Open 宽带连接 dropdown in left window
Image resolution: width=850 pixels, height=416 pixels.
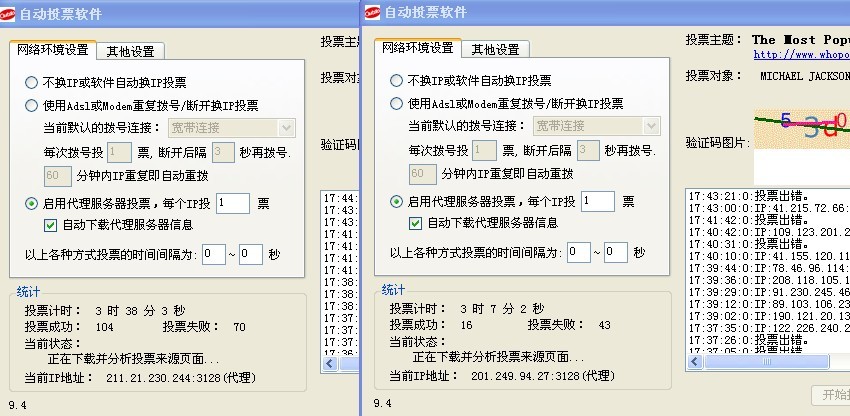click(x=232, y=128)
